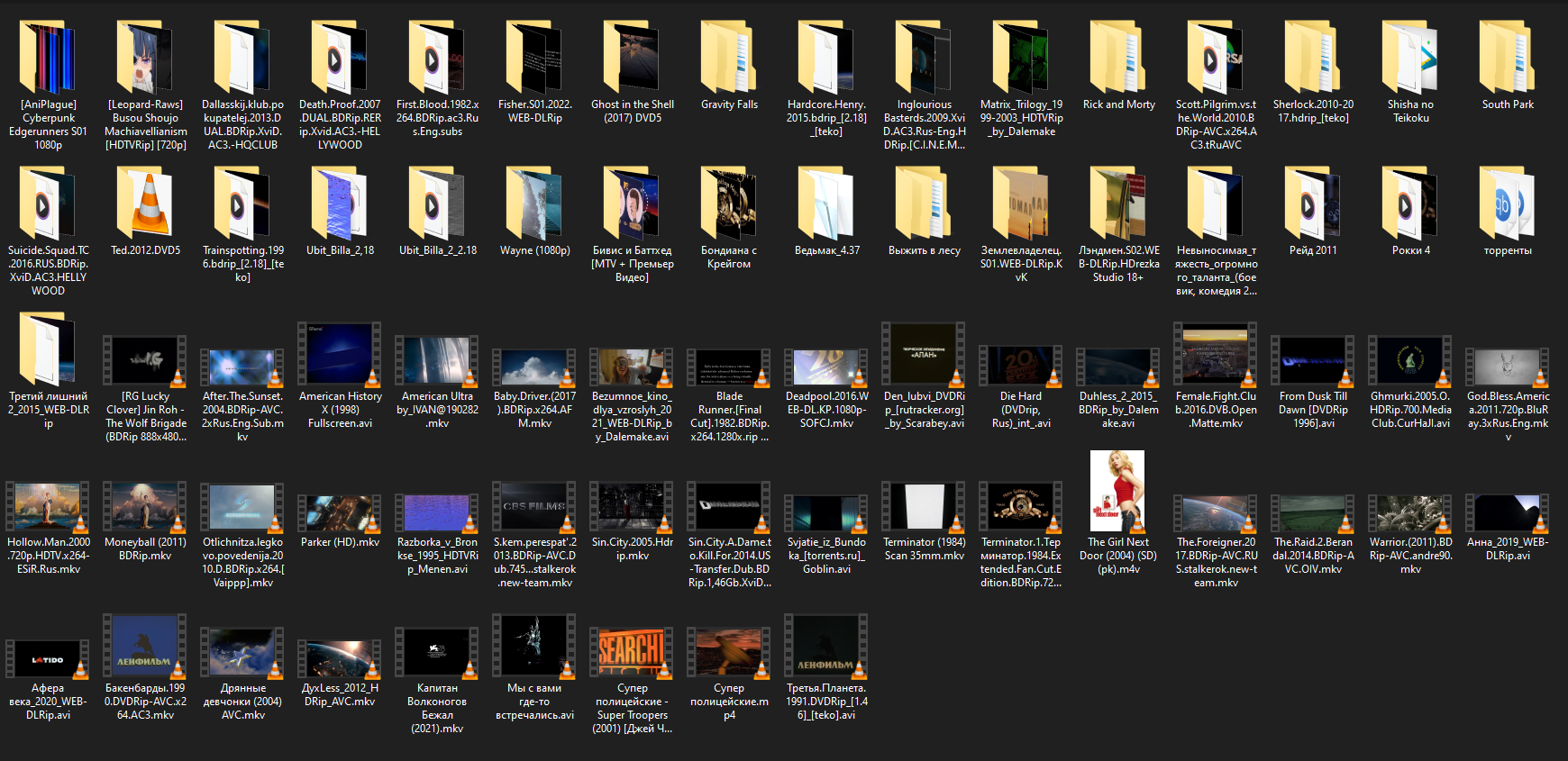Select the Анна_2019_WEB-DLRip.avi thumbnail
The width and height of the screenshot is (1568, 761).
[x=1508, y=513]
